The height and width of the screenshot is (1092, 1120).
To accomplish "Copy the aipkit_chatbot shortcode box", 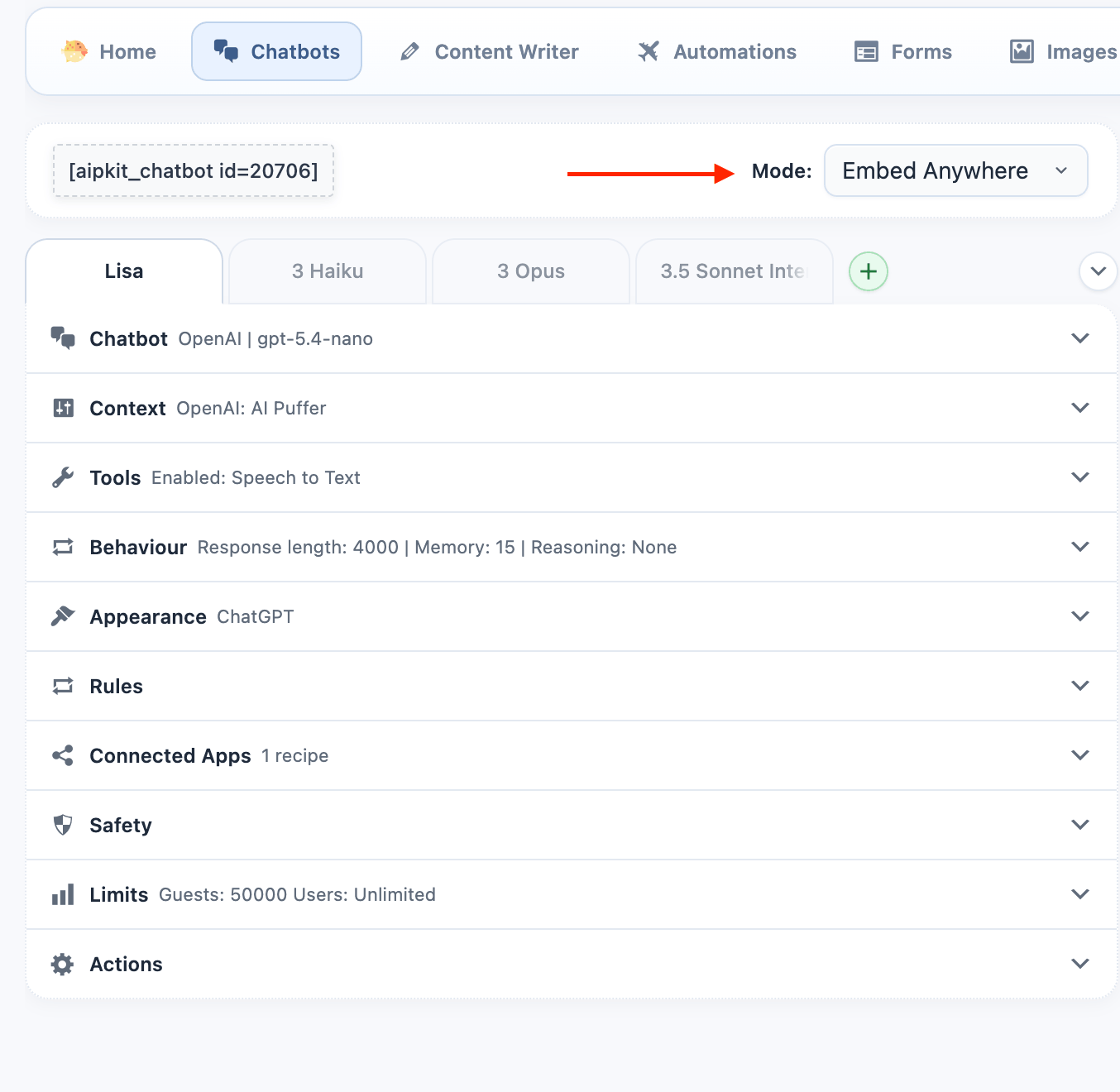I will (194, 170).
